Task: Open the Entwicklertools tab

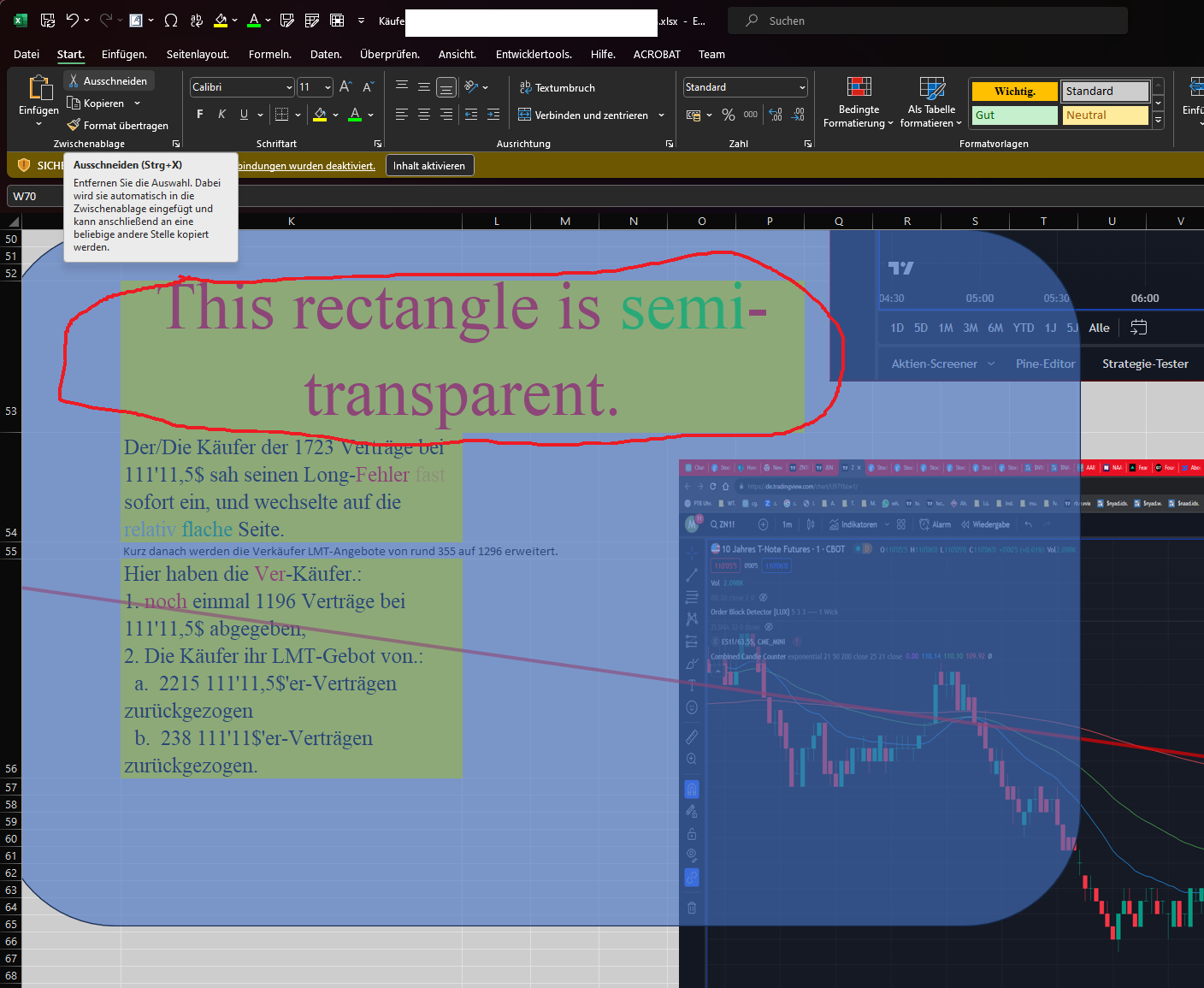Action: (534, 54)
